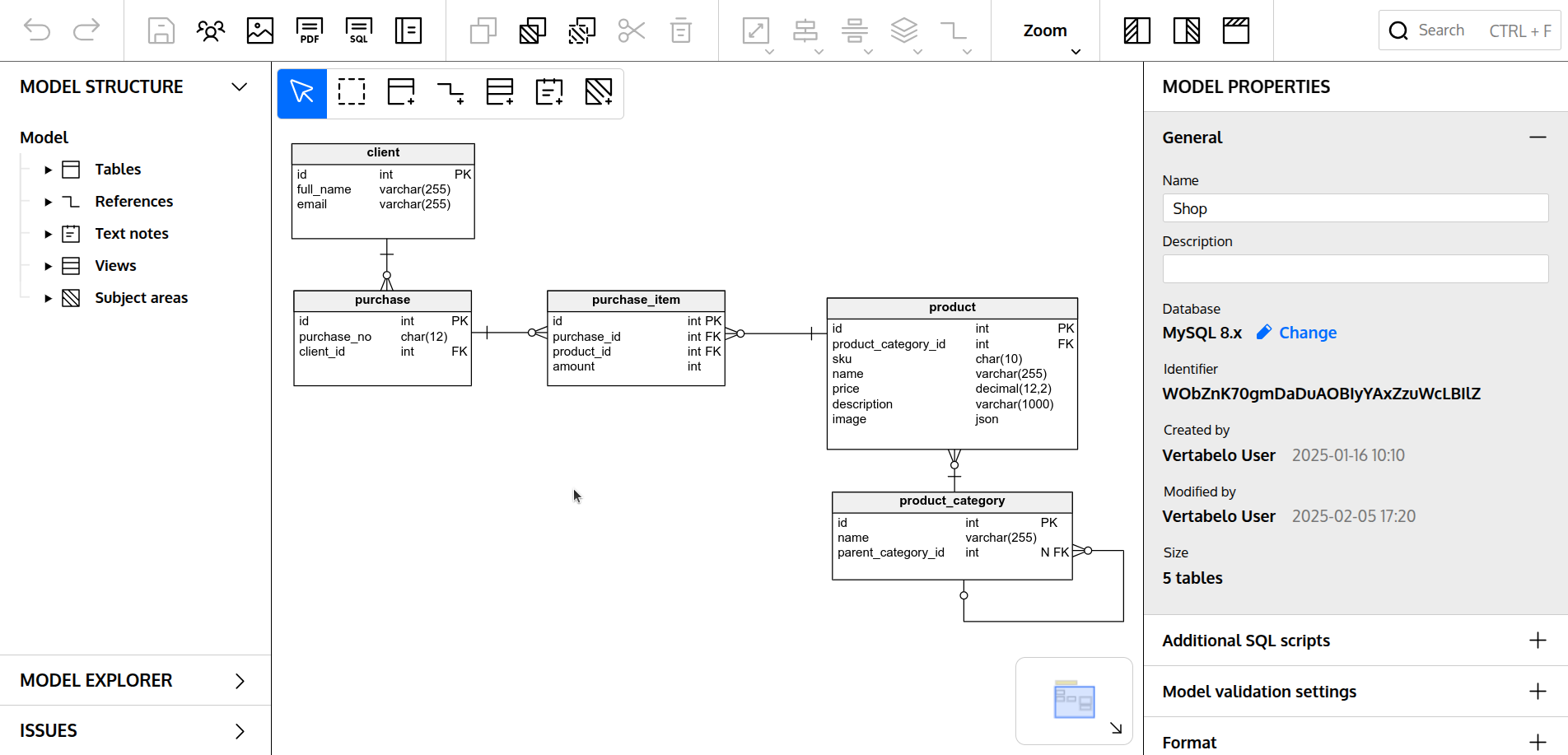Click the Export as PDF icon
This screenshot has height=755, width=1568.
tap(310, 31)
